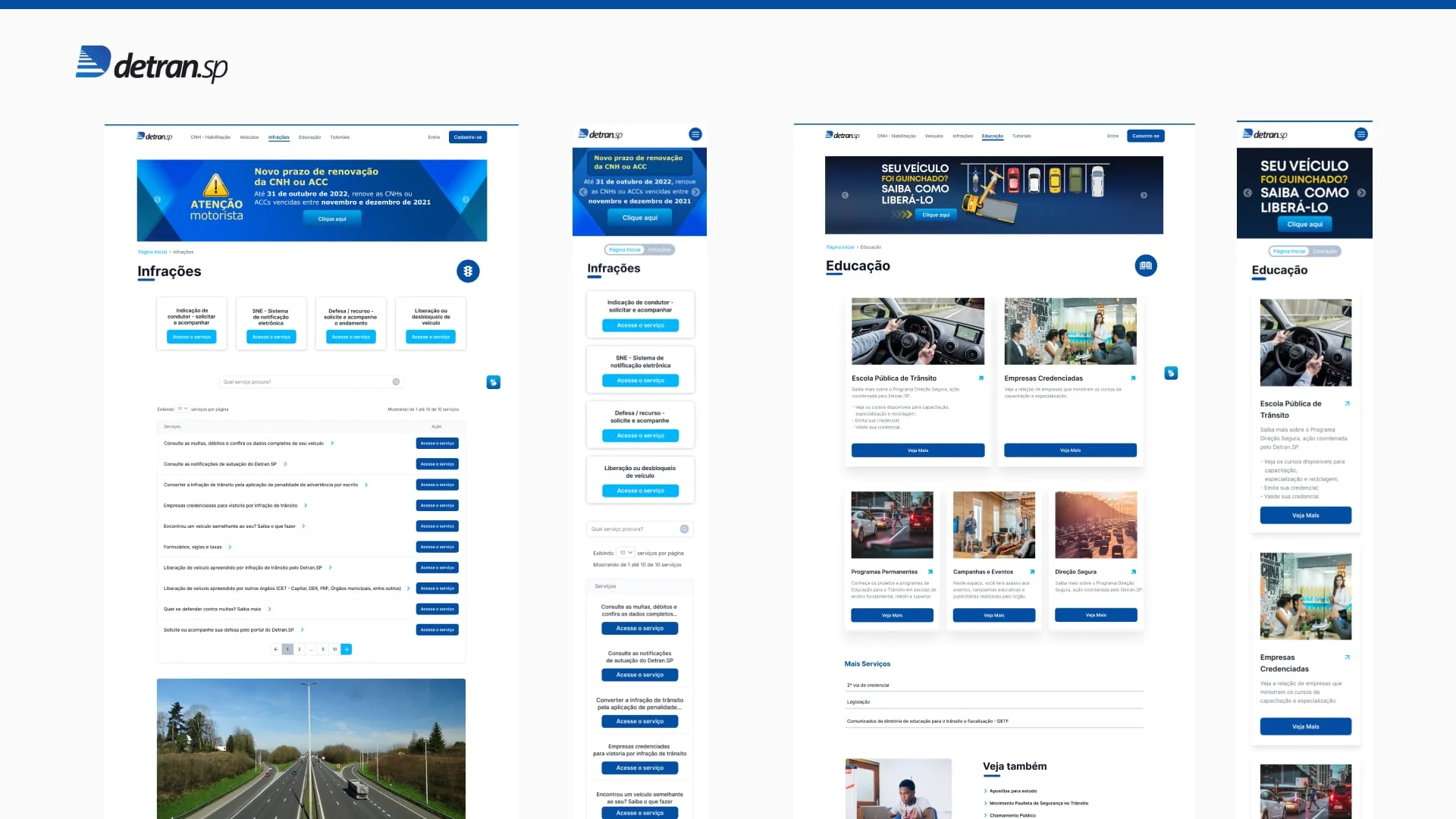Click the search icon in desktop service search
Image resolution: width=1456 pixels, height=819 pixels.
(396, 381)
